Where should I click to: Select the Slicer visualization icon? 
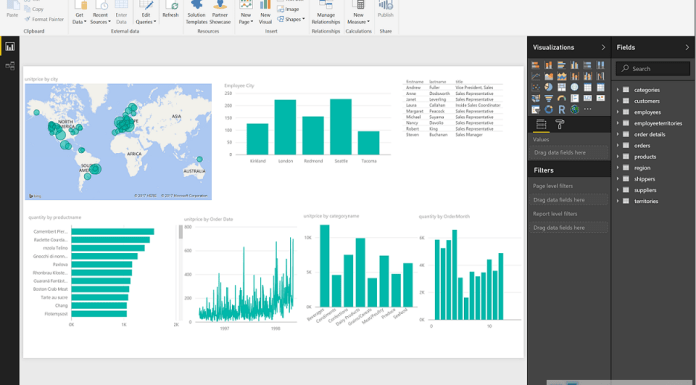click(535, 109)
